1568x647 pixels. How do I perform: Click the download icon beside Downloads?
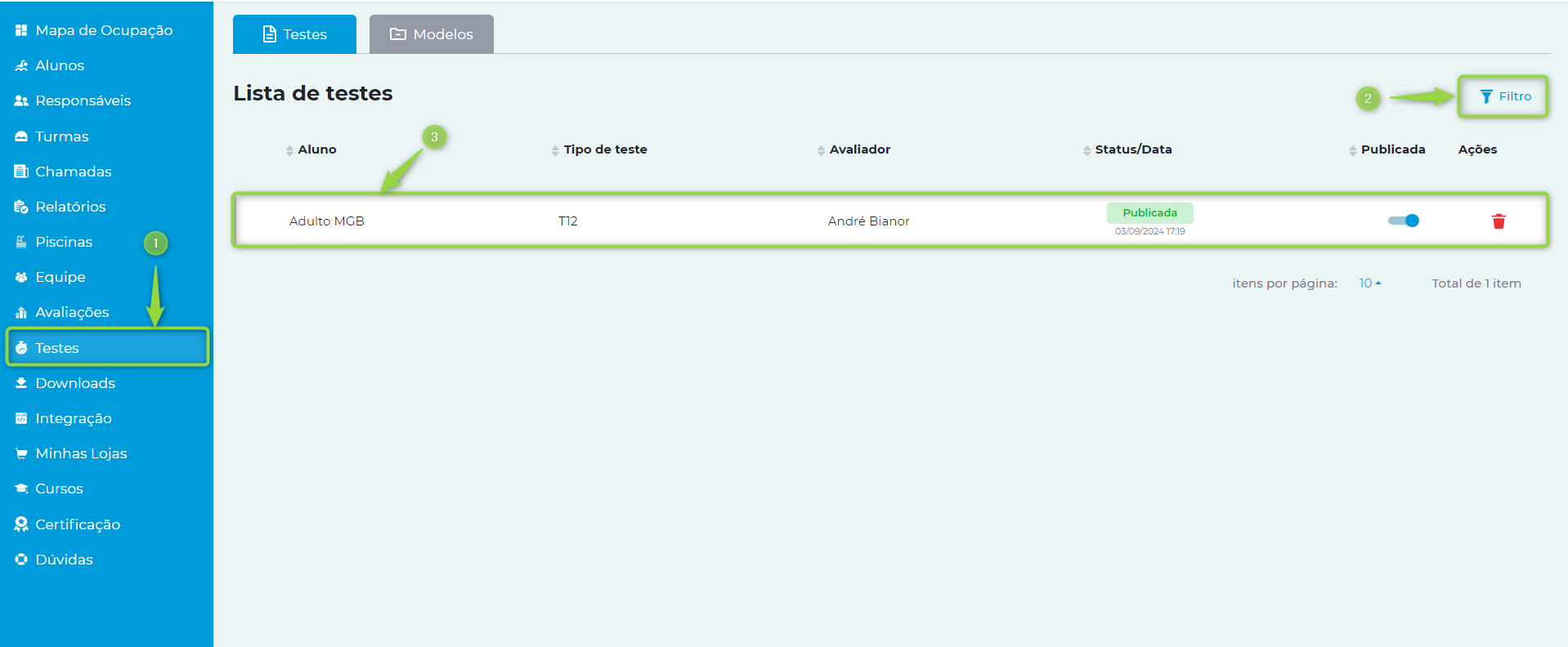coord(21,383)
